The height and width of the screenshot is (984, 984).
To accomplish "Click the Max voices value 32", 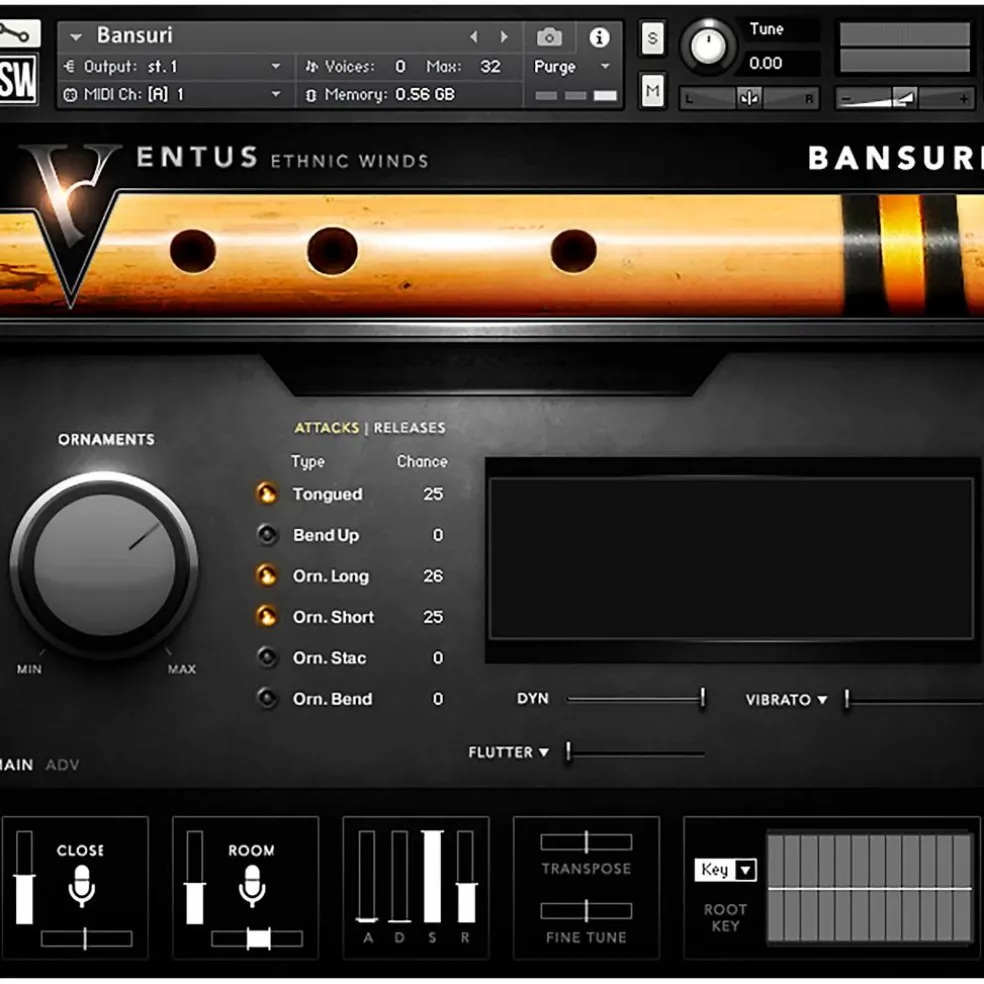I will [490, 67].
